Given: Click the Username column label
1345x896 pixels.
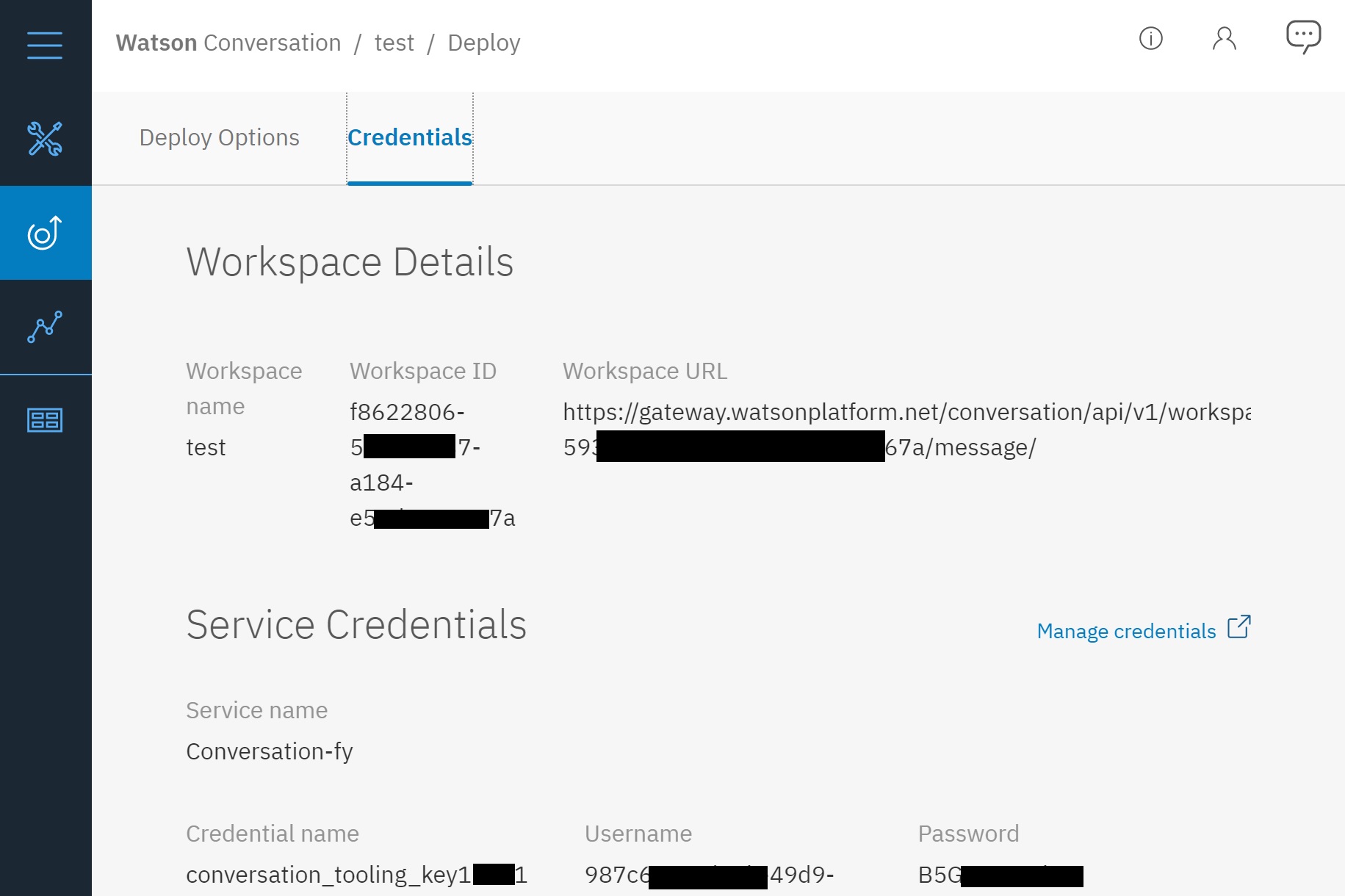Looking at the screenshot, I should [638, 834].
